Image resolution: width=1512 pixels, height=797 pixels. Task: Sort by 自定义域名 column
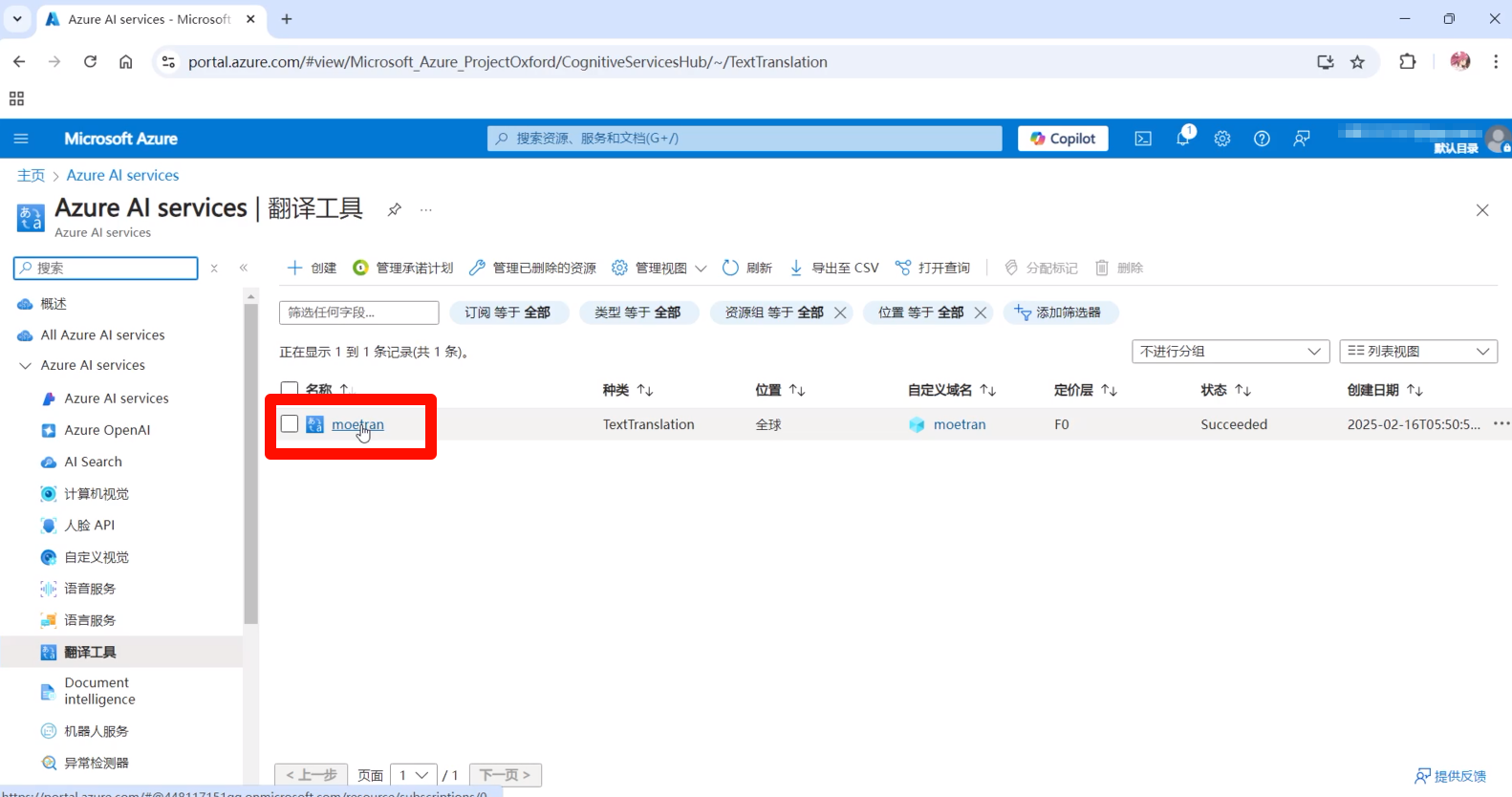[952, 390]
